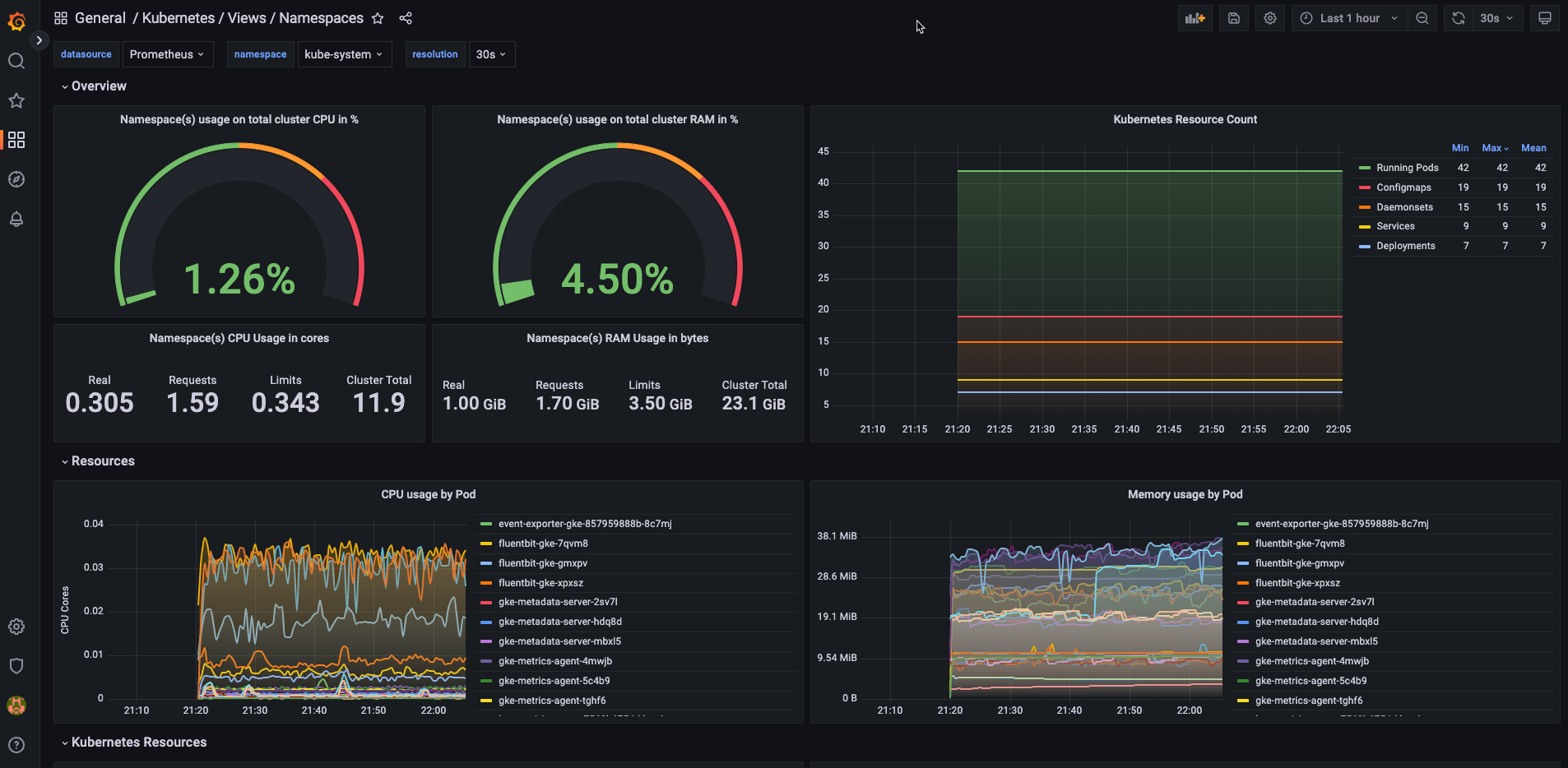Open the CPU usage by Pod panel title menu
This screenshot has width=1568, height=768.
[x=429, y=494]
